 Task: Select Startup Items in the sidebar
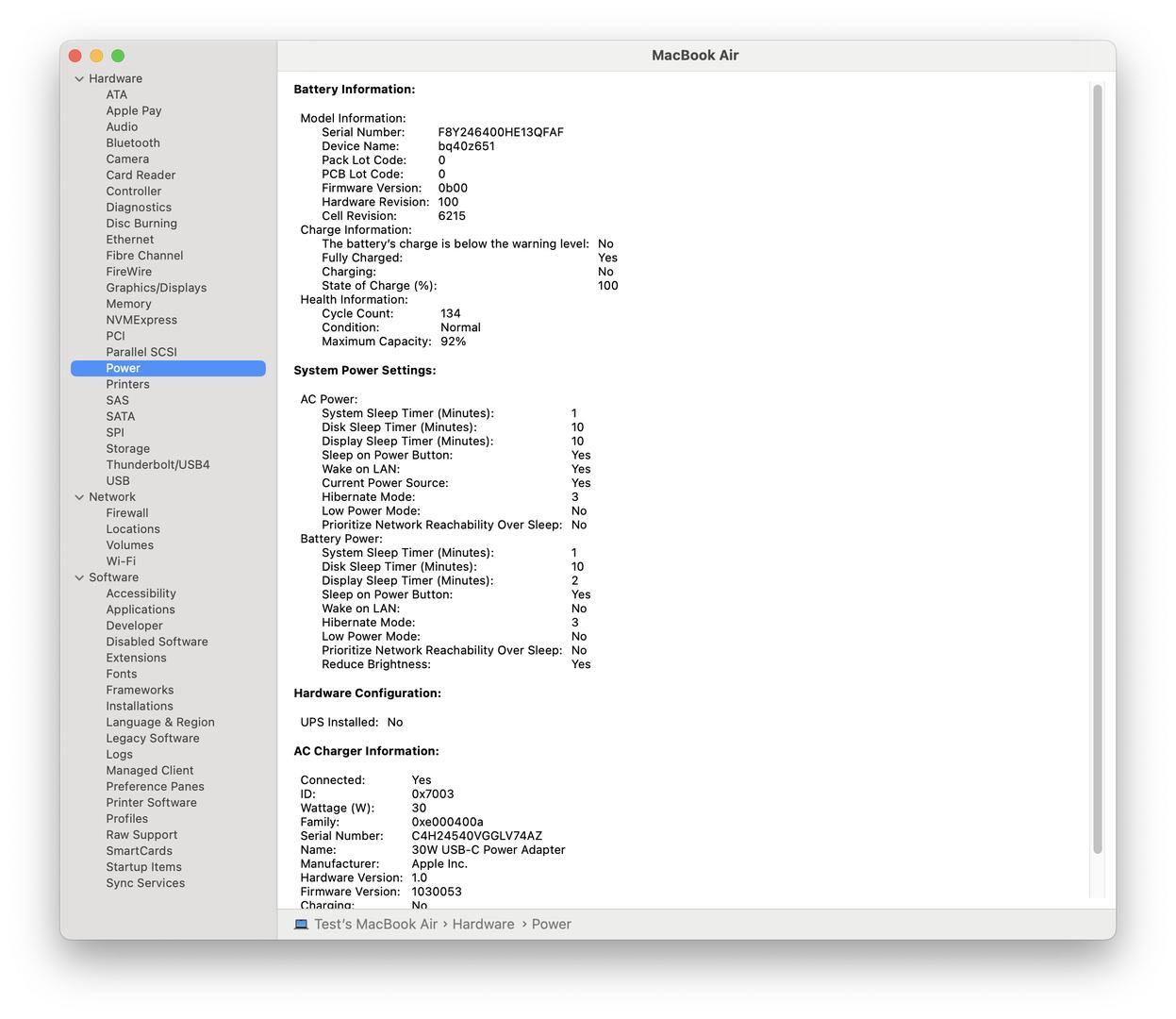point(143,866)
